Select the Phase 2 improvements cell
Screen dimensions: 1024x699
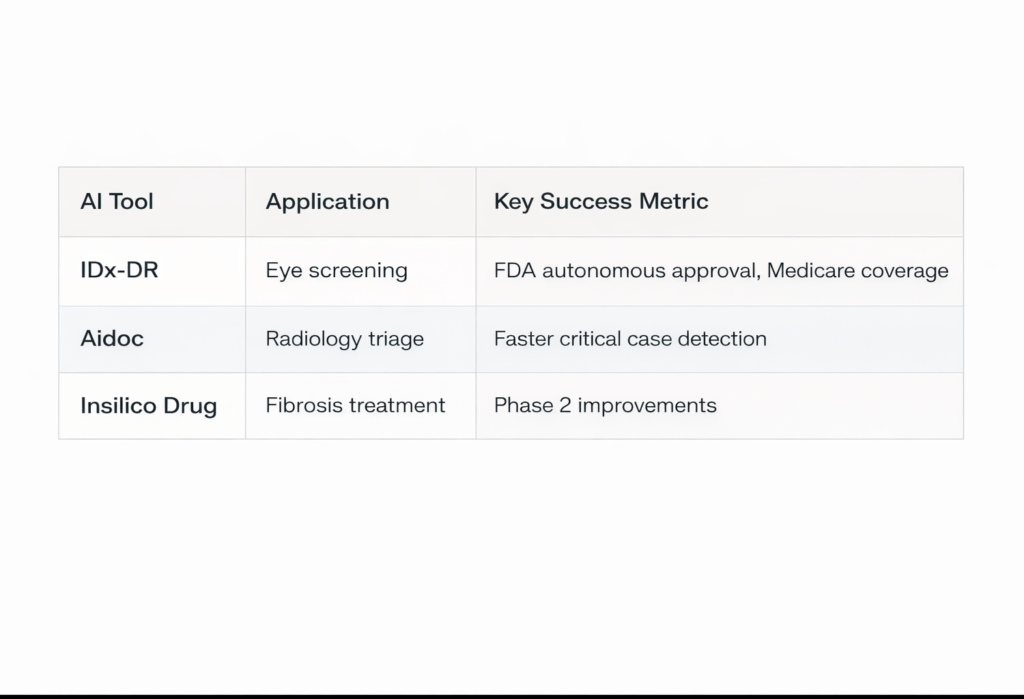pyautogui.click(x=605, y=406)
